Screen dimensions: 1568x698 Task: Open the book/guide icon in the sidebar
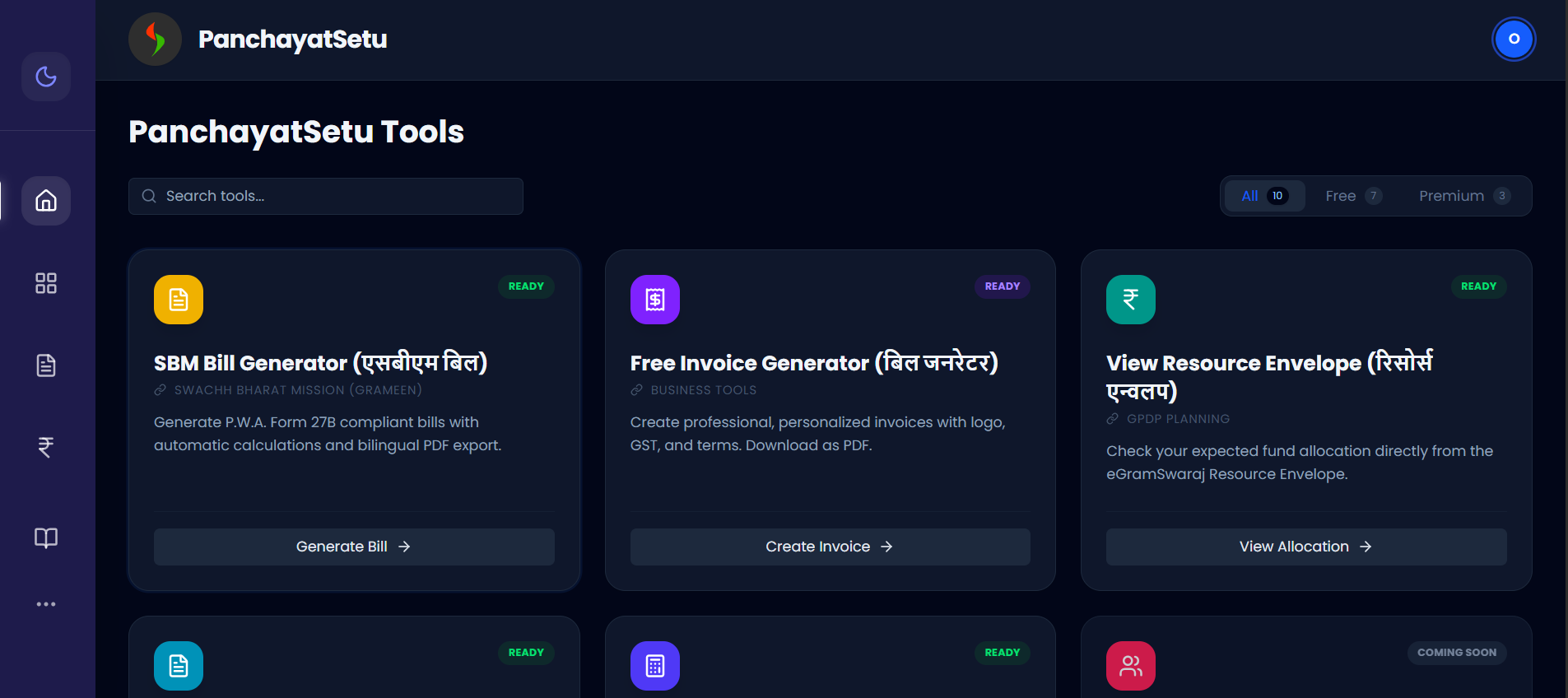point(46,537)
